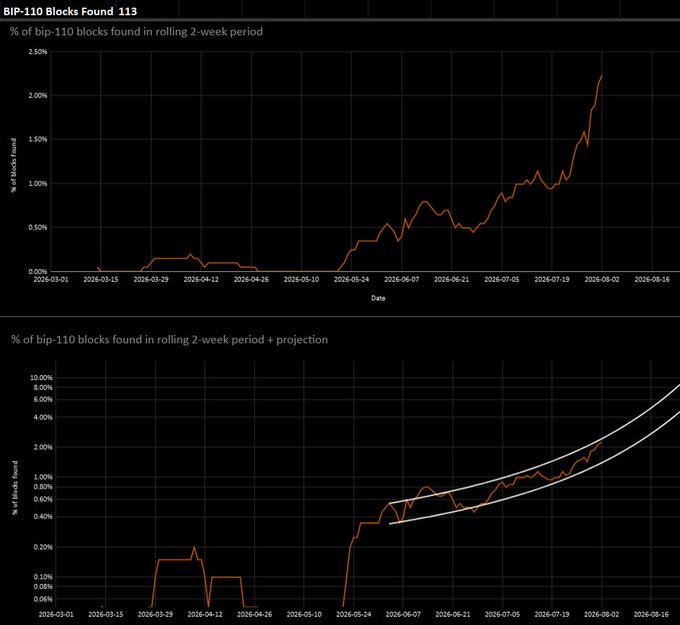Image resolution: width=680 pixels, height=625 pixels.
Task: Click '2026-07-19' date under the projection chart
Action: tap(552, 614)
